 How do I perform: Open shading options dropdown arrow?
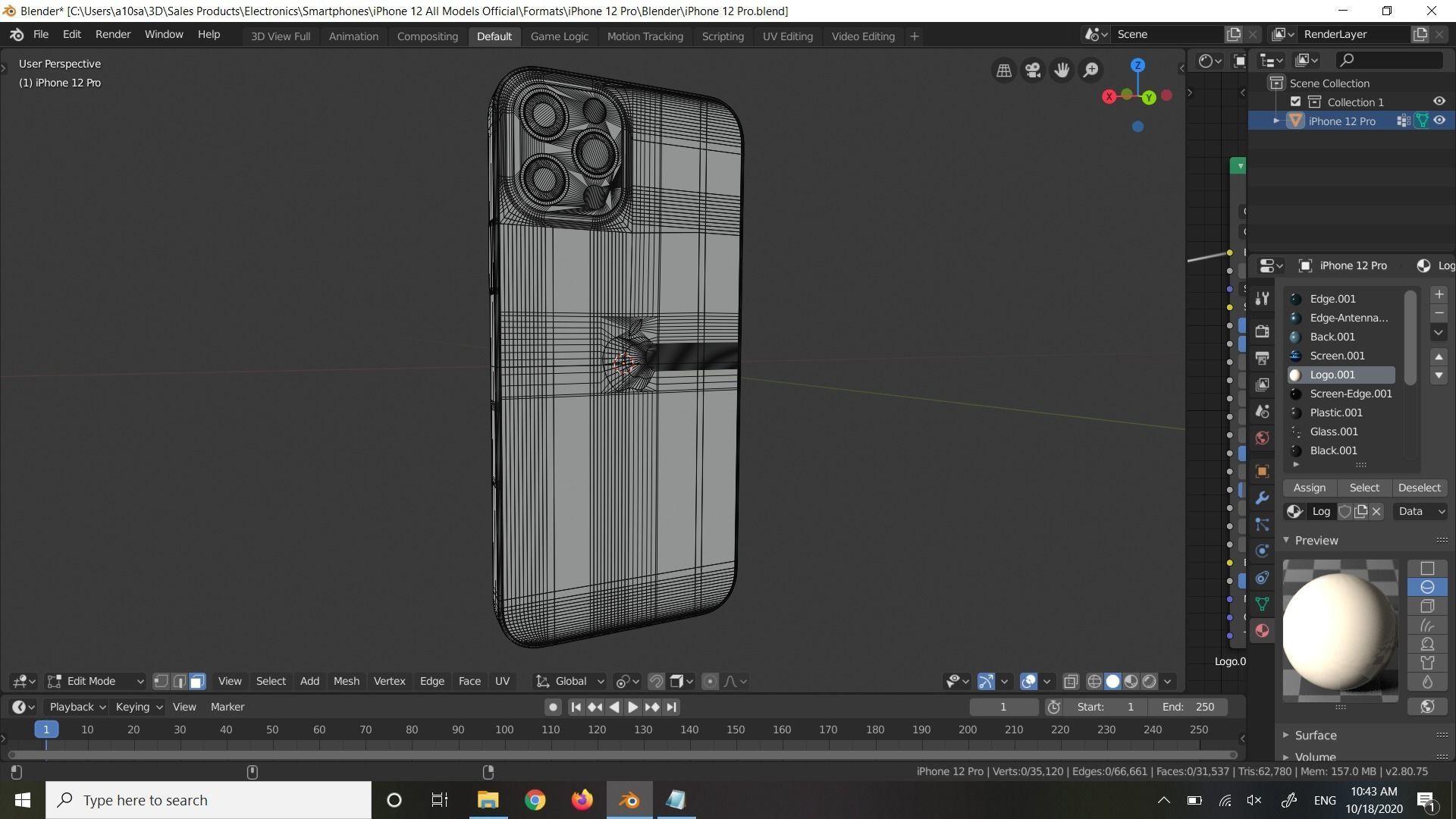(x=1167, y=681)
